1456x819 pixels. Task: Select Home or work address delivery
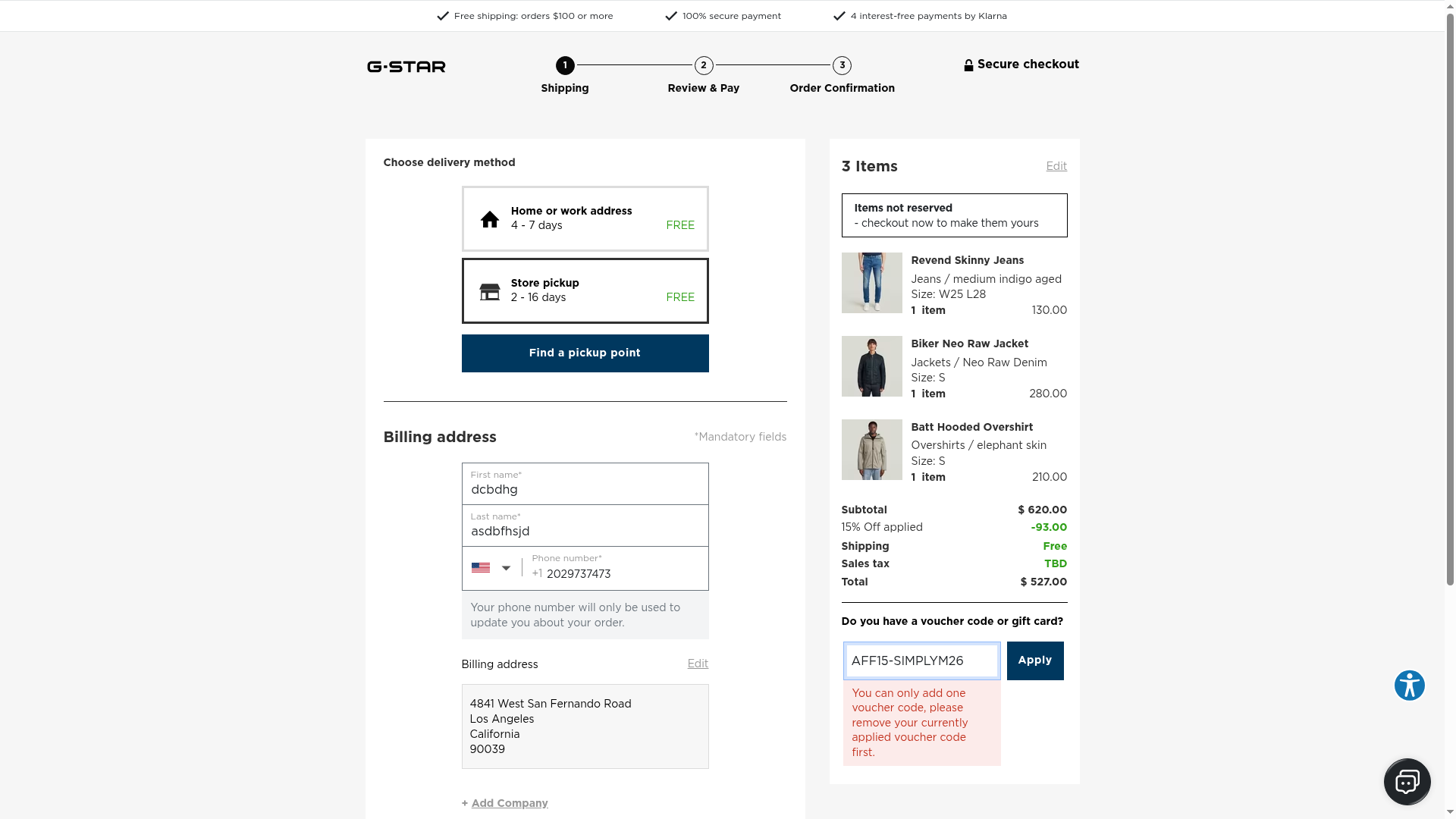(x=585, y=218)
